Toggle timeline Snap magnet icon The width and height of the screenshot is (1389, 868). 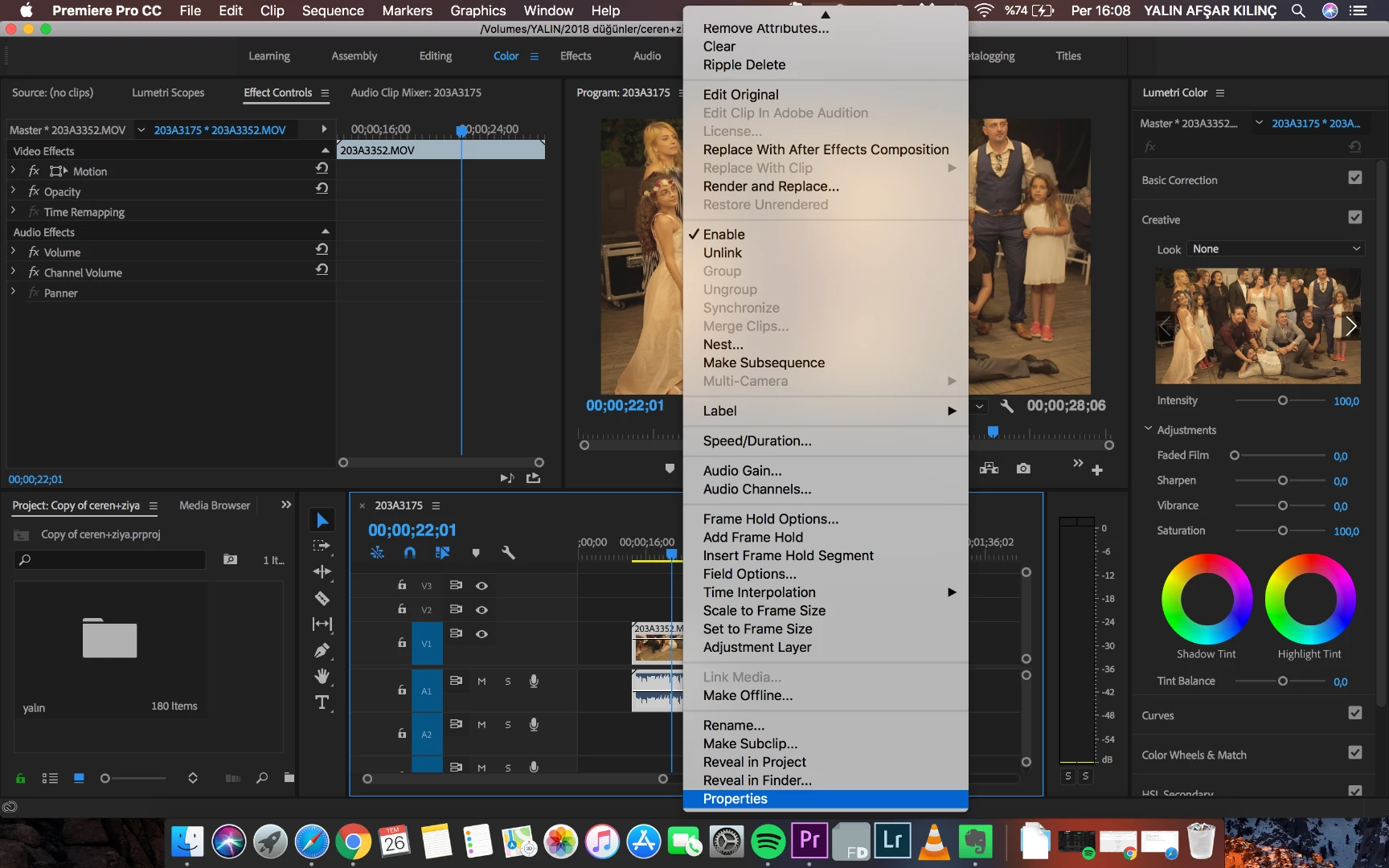(410, 553)
